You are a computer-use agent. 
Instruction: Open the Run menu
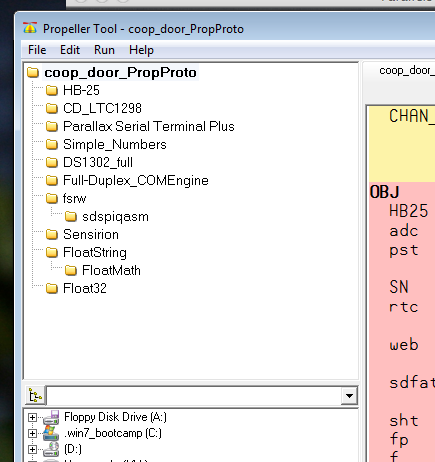pyautogui.click(x=104, y=50)
